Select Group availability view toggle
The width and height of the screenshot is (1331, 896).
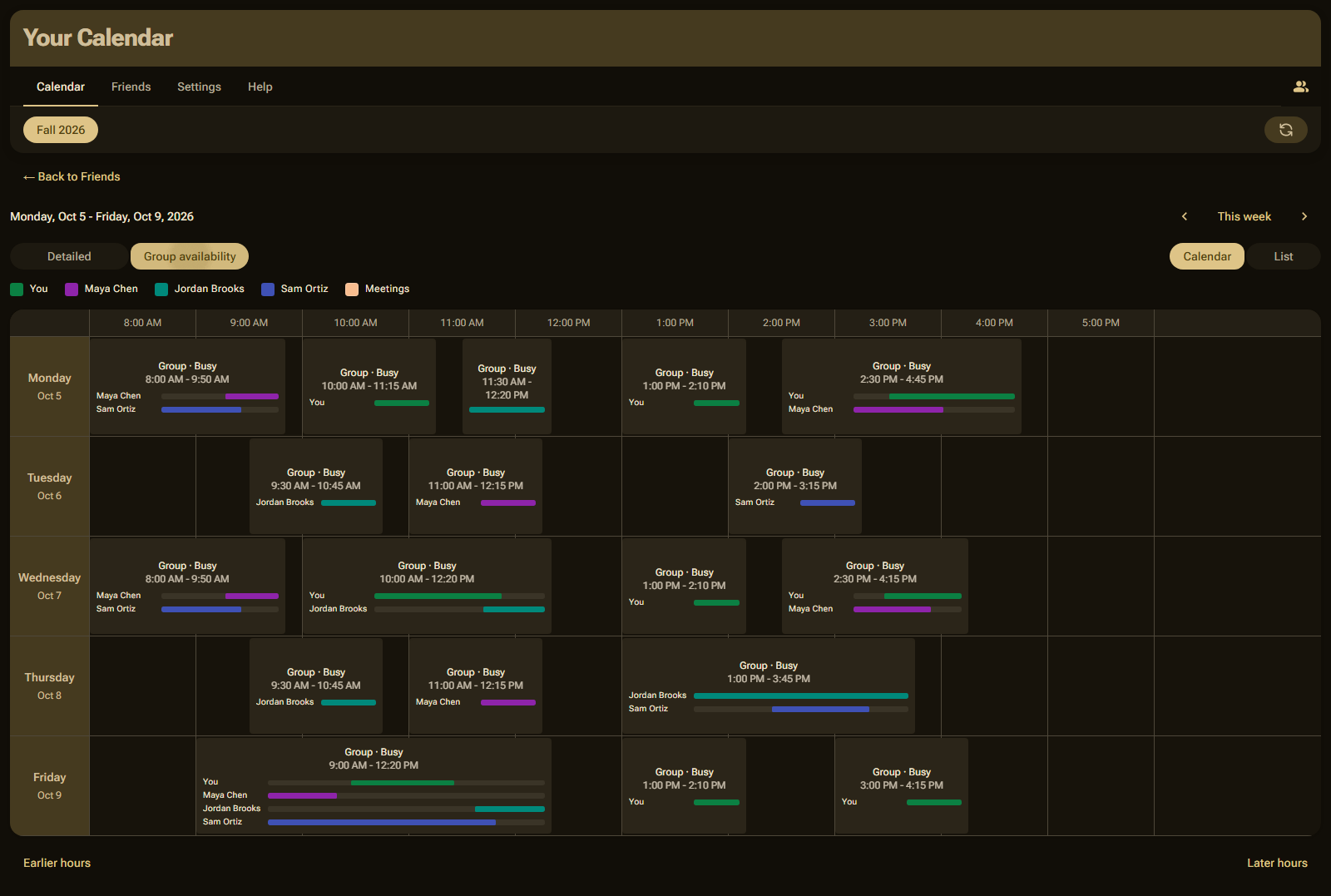190,256
